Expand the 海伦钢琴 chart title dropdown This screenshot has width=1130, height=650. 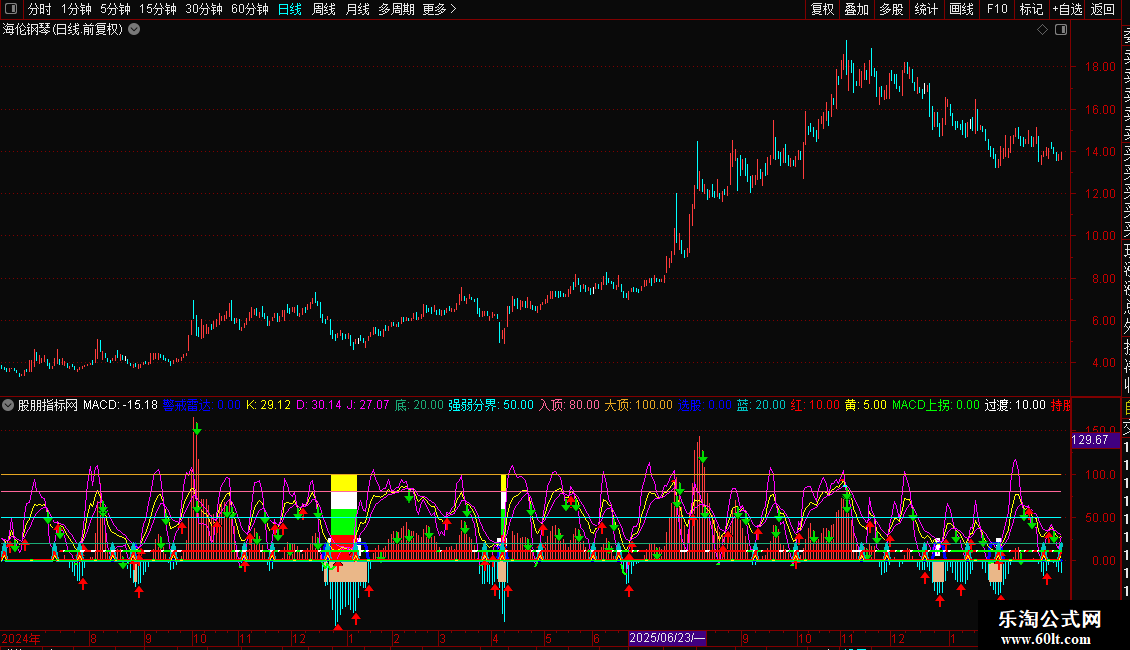pos(134,30)
